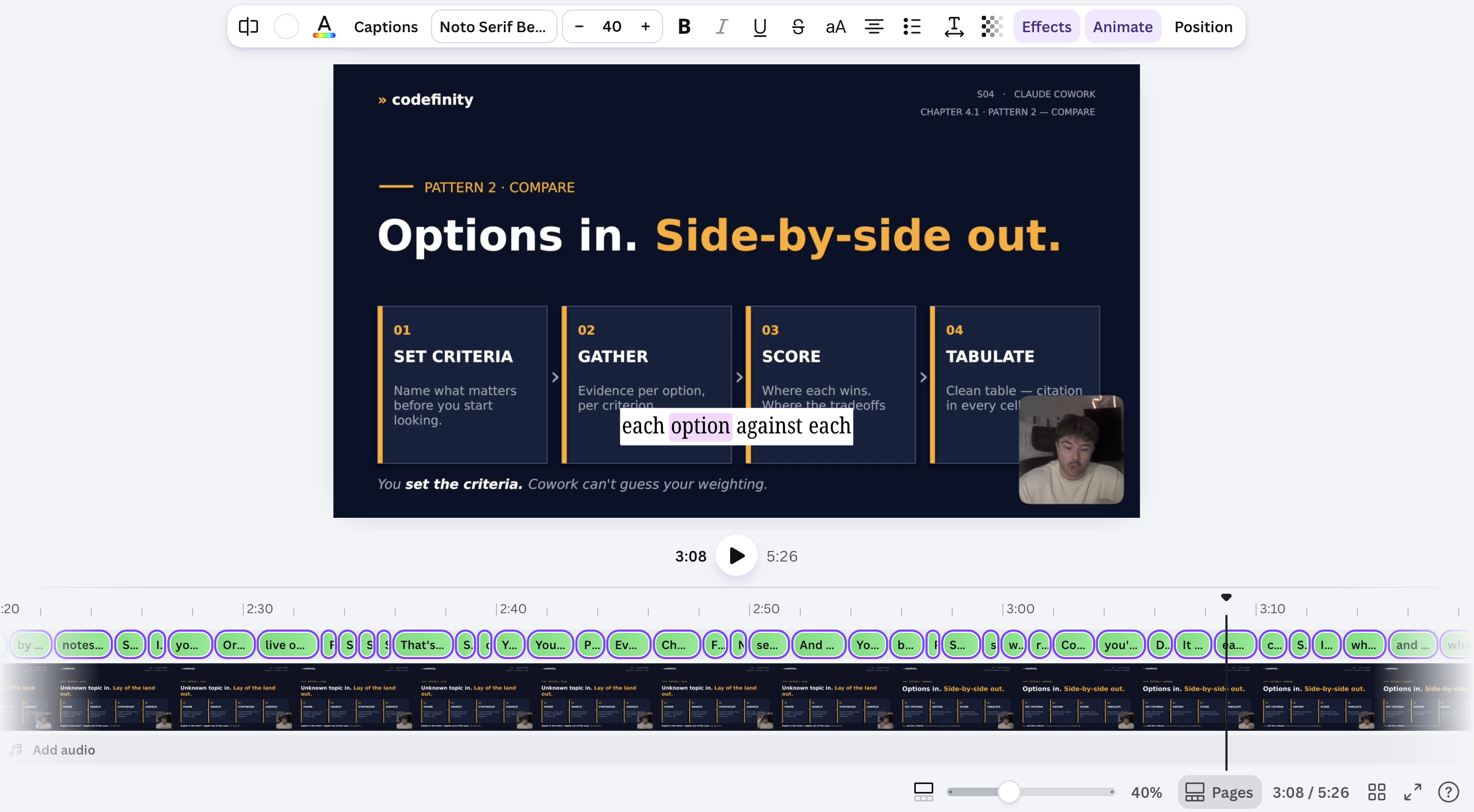Toggle italic formatting
Viewport: 1474px width, 812px height.
722,26
